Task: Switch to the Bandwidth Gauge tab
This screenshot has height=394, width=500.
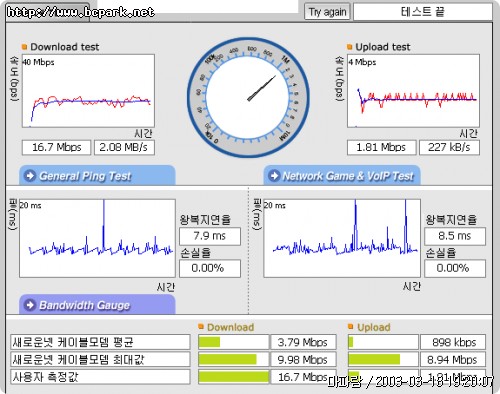Action: [97, 304]
